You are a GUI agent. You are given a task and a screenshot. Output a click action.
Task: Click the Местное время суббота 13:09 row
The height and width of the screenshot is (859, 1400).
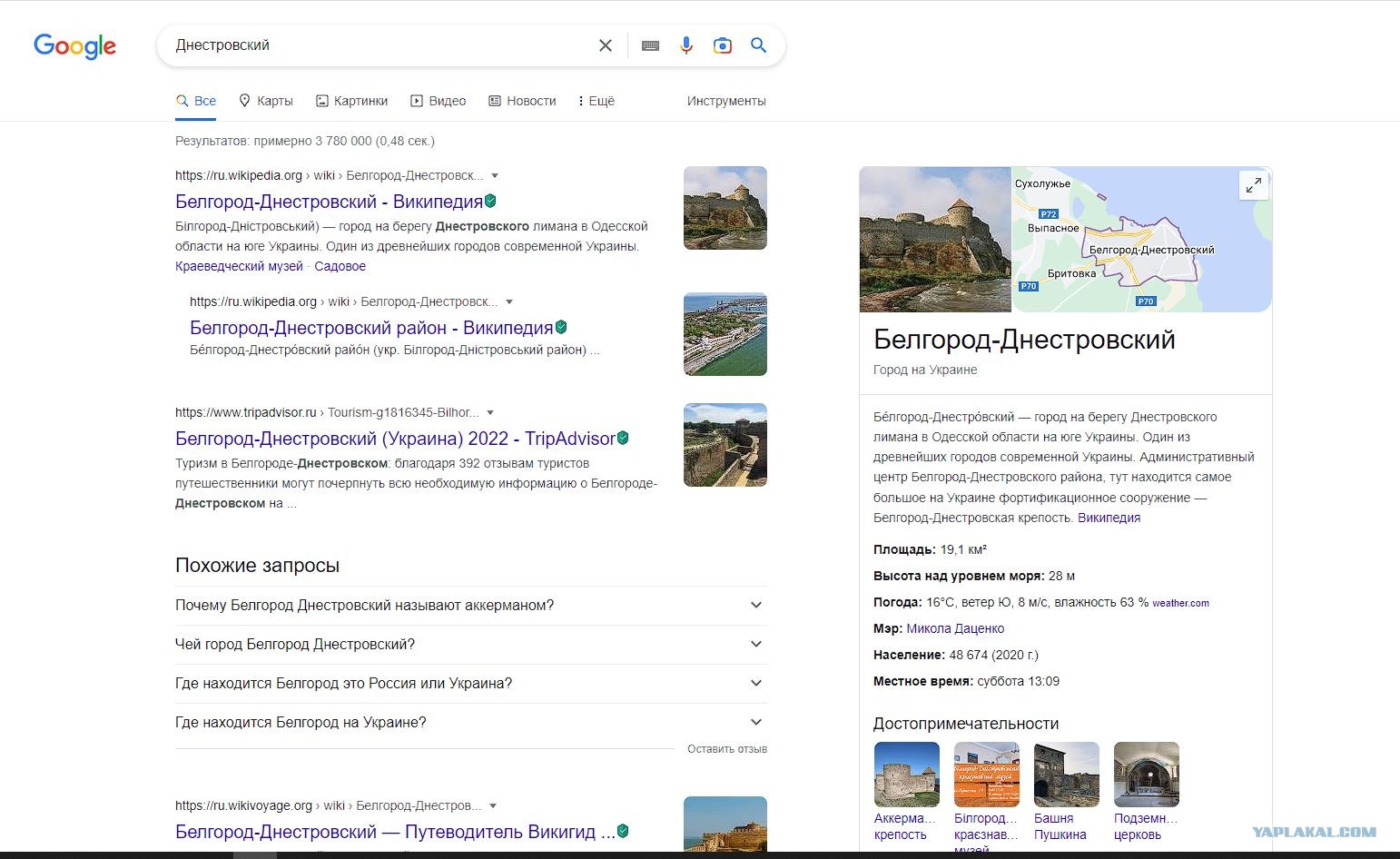(x=966, y=681)
